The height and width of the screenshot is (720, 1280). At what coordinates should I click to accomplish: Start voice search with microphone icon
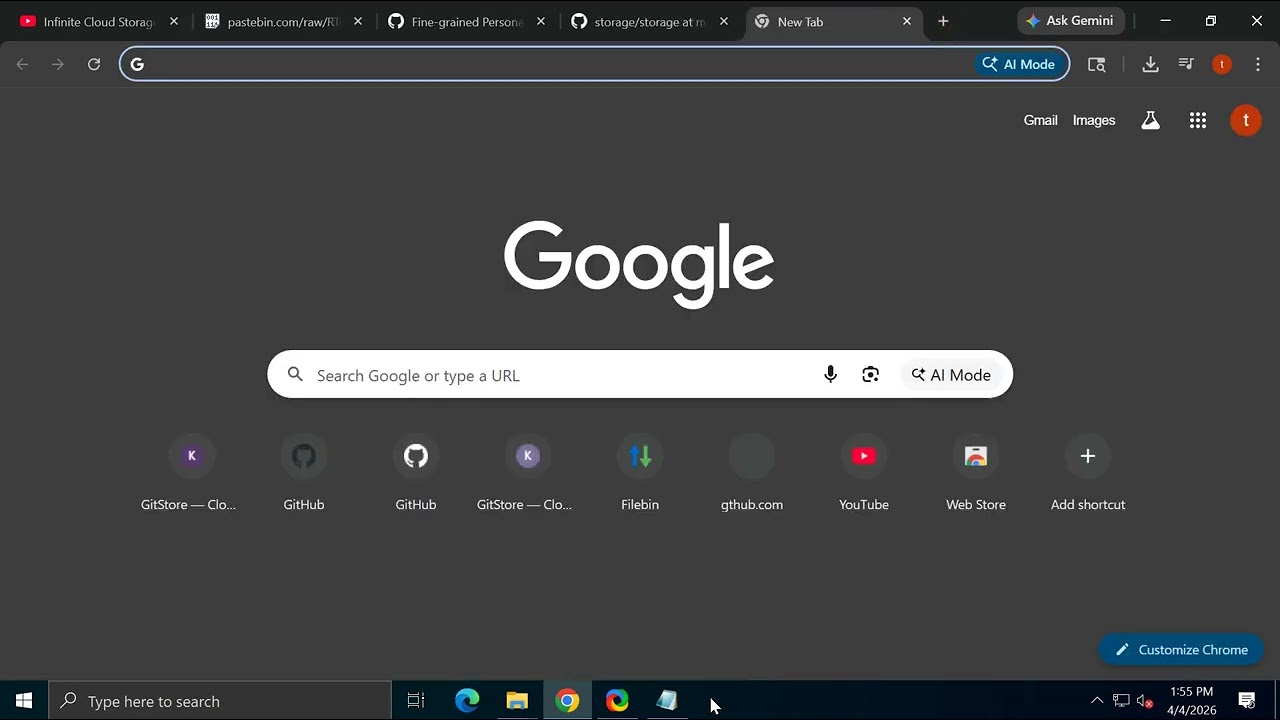click(830, 375)
